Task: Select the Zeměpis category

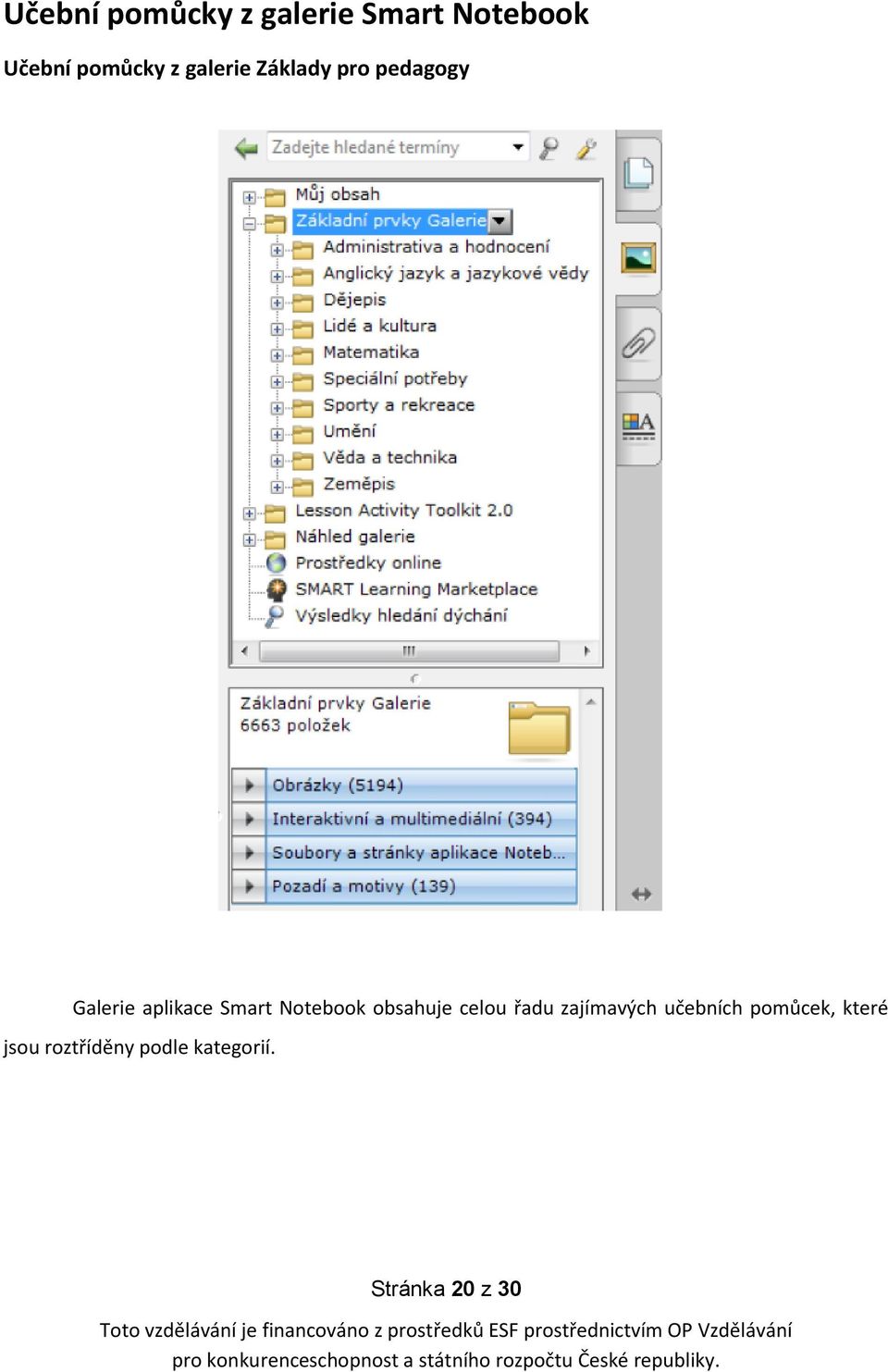Action: pyautogui.click(x=359, y=484)
